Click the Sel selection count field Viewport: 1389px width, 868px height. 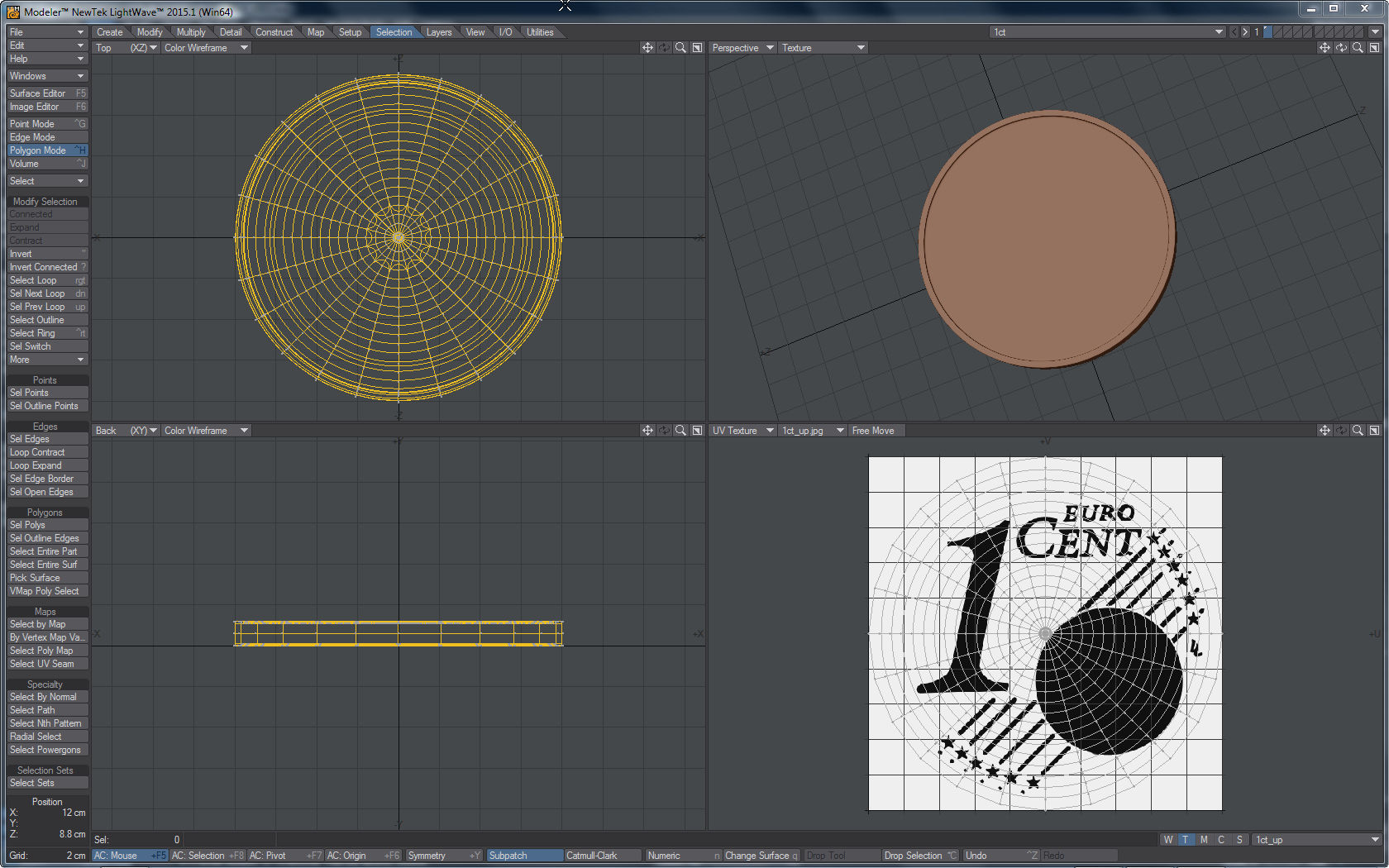coord(136,840)
